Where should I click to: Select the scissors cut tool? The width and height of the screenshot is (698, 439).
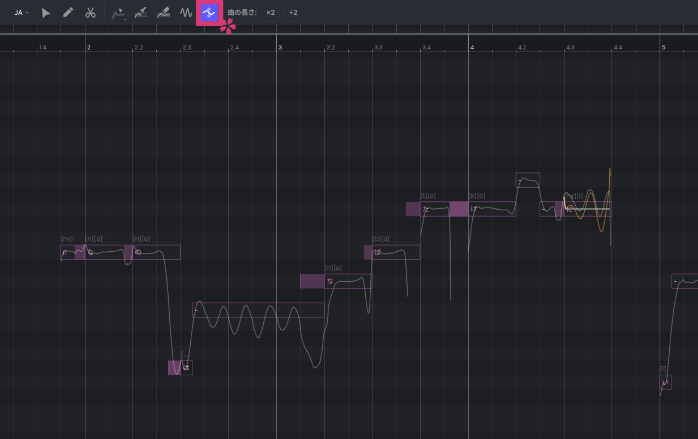[x=90, y=13]
